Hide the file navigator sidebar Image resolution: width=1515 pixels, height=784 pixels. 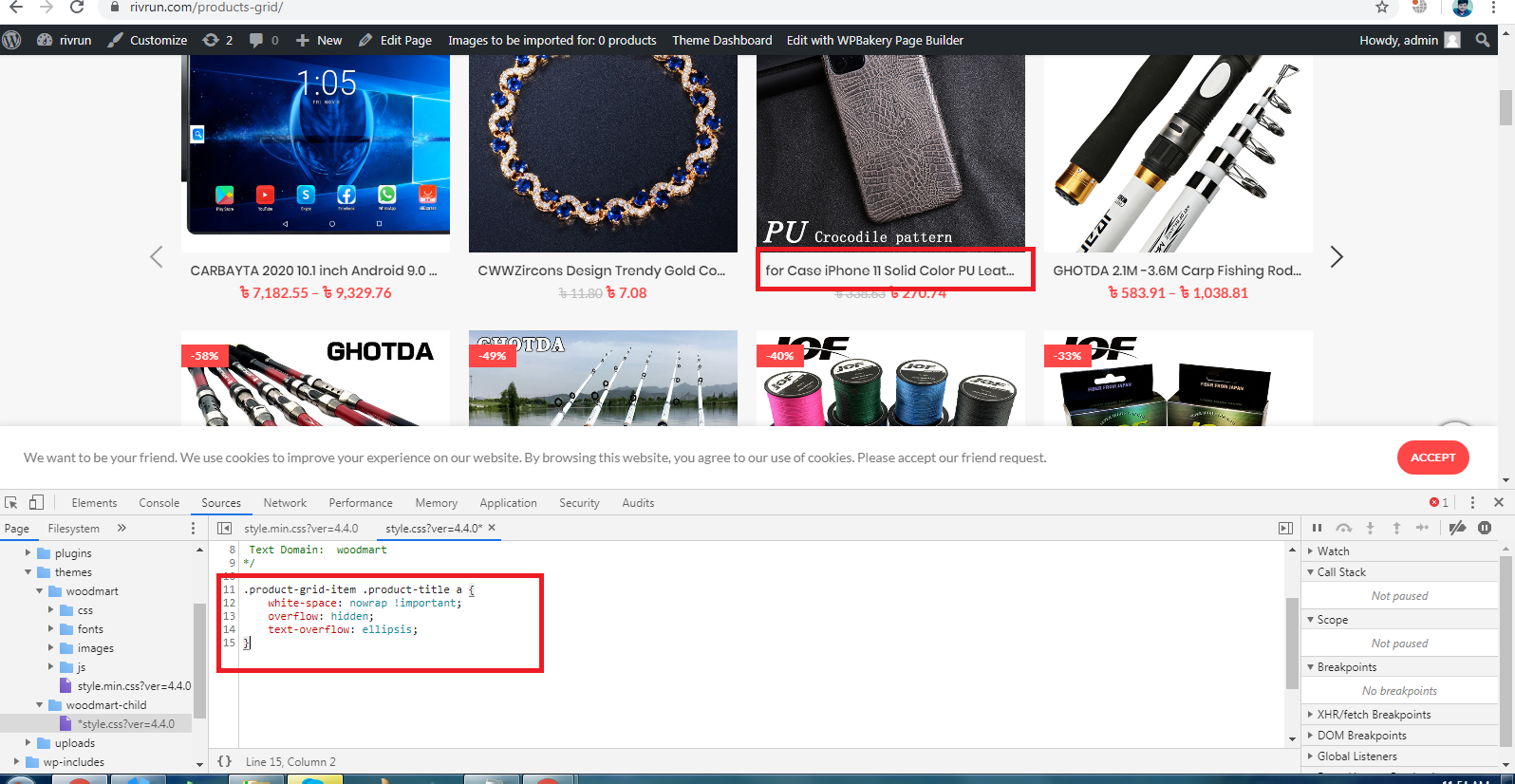point(224,529)
